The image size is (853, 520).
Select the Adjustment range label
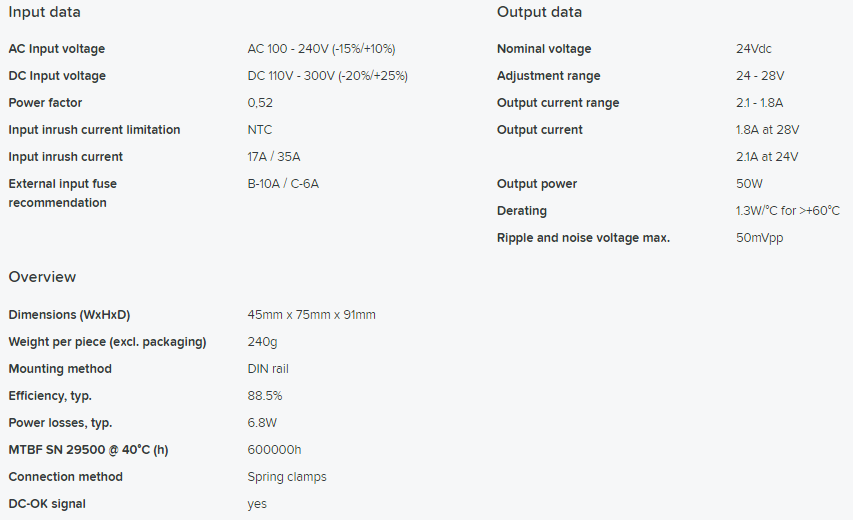548,76
